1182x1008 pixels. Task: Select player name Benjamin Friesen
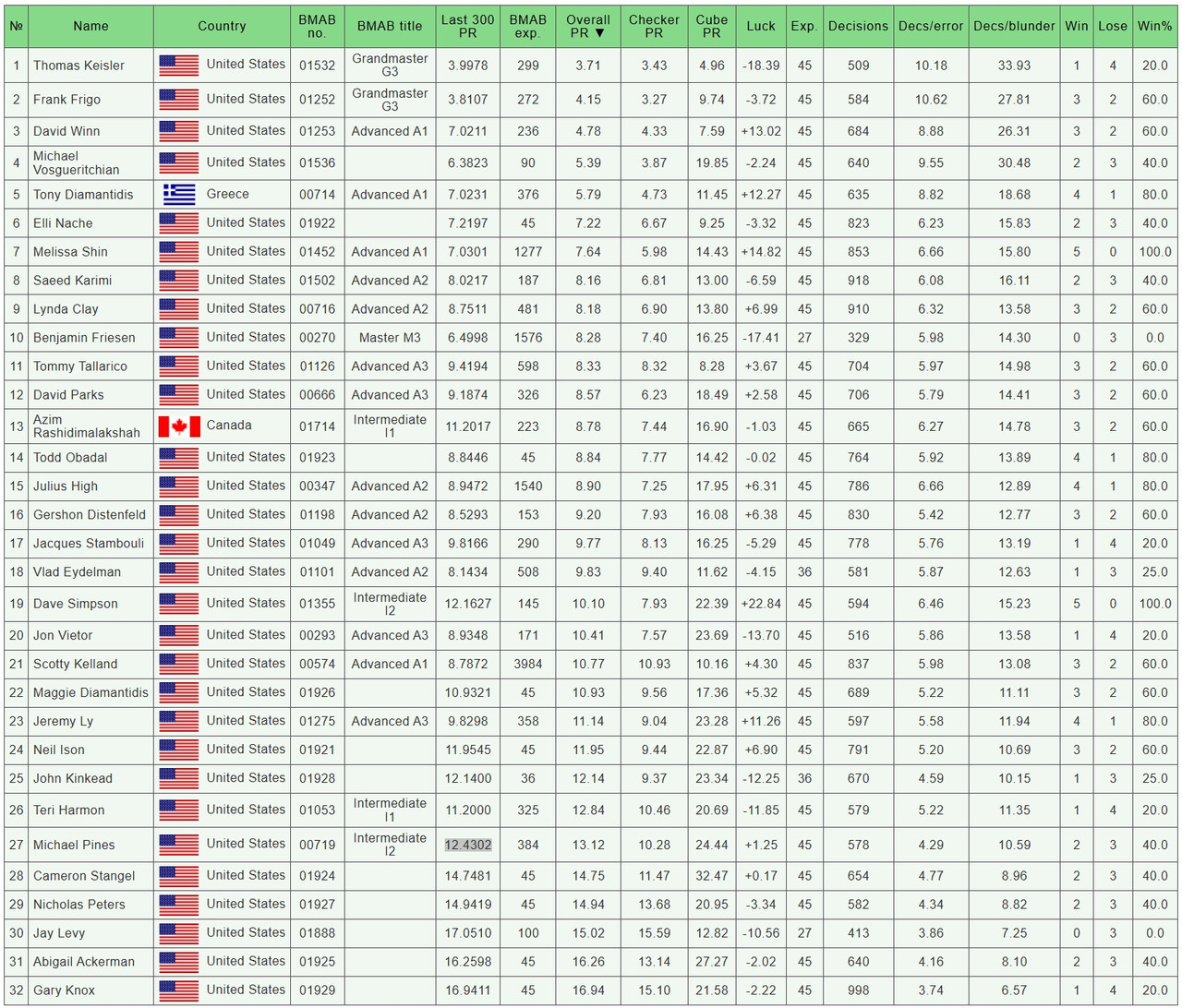[x=84, y=338]
